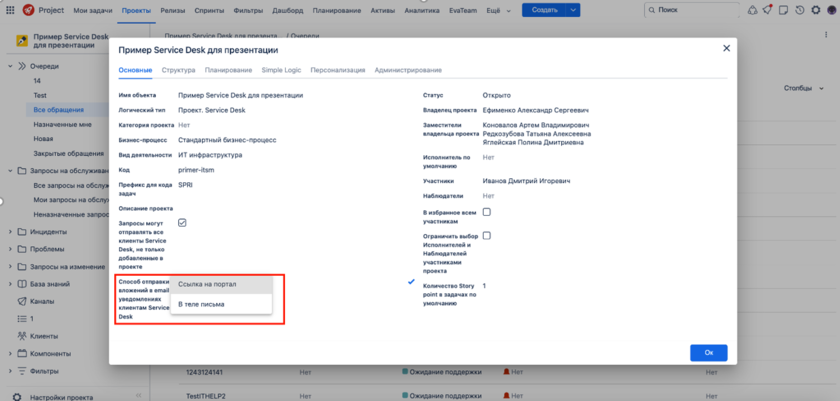
Task: Open the Администрирование tab
Action: (x=408, y=70)
